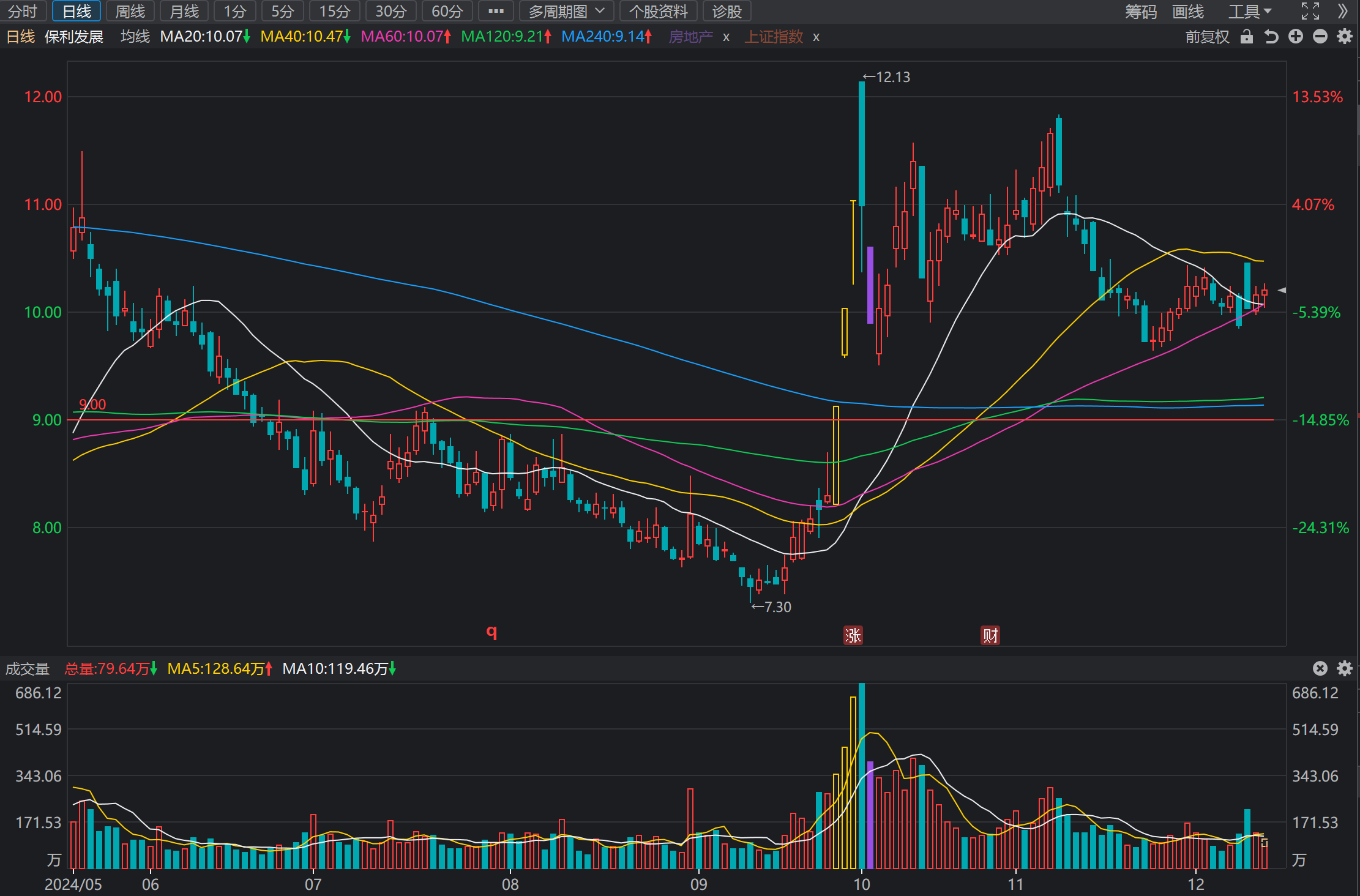Click the 12.00 price axis label

[x=43, y=97]
